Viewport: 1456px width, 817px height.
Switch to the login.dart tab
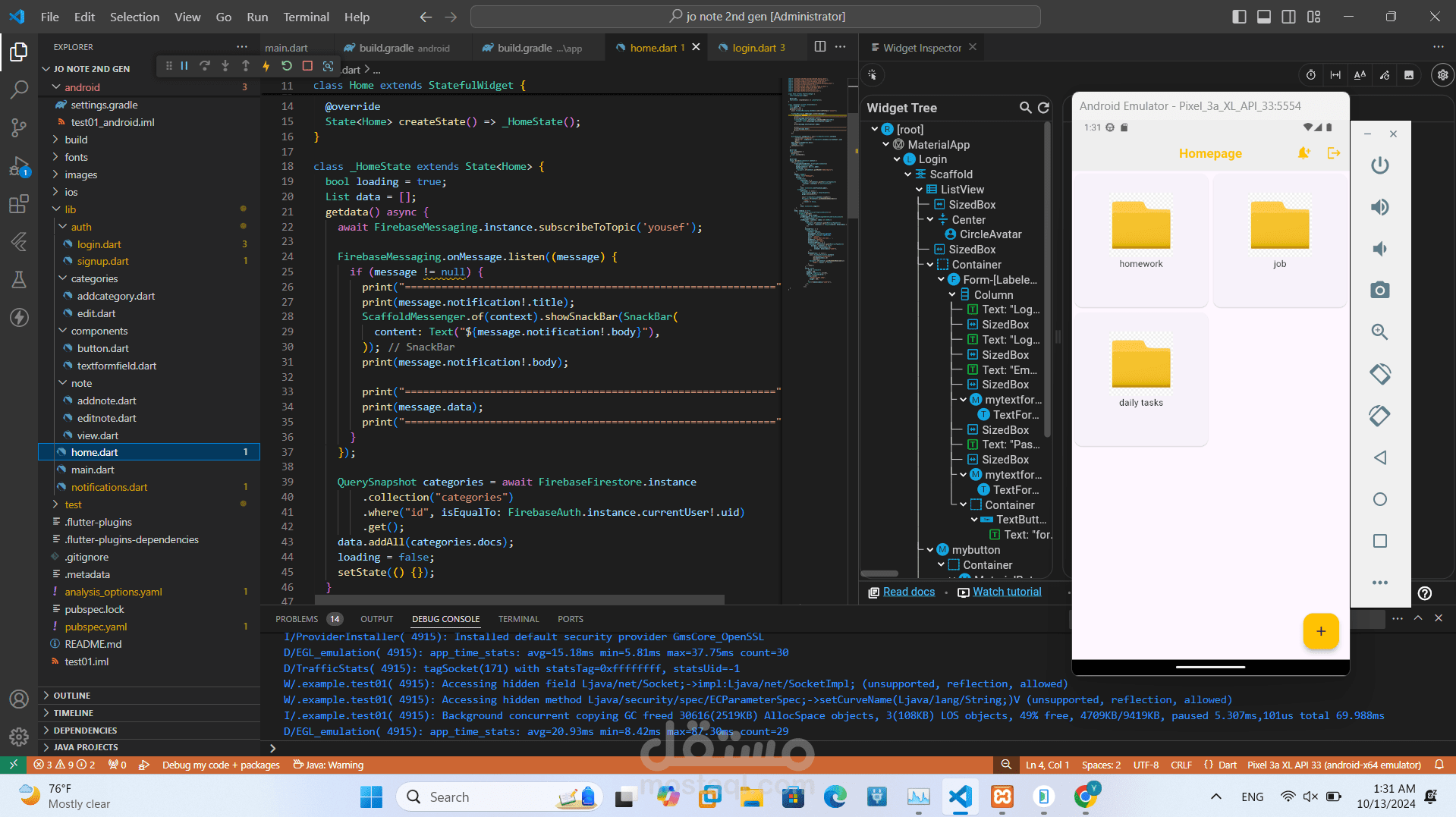pyautogui.click(x=753, y=48)
